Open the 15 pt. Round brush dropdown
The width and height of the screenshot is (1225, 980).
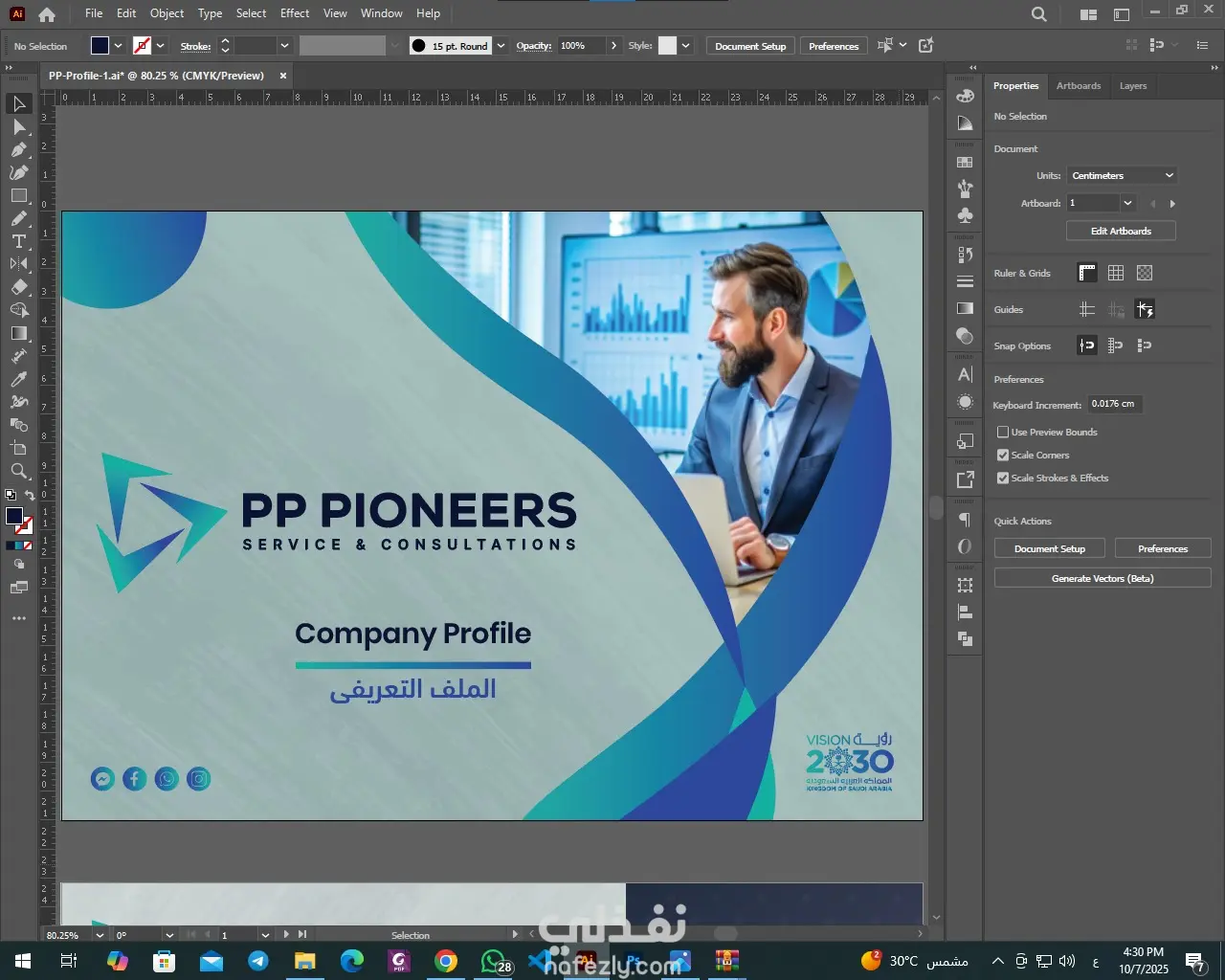pyautogui.click(x=501, y=46)
